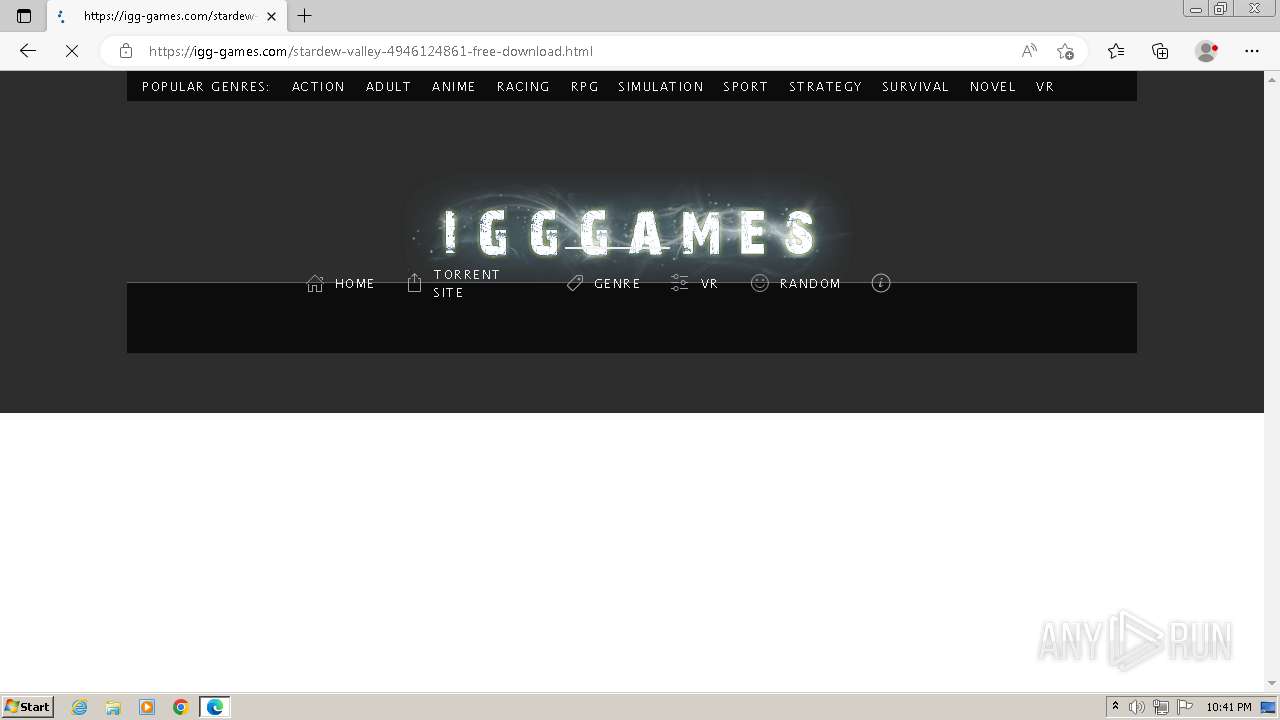Click the Torrent Site share icon
The image size is (1280, 720).
414,284
